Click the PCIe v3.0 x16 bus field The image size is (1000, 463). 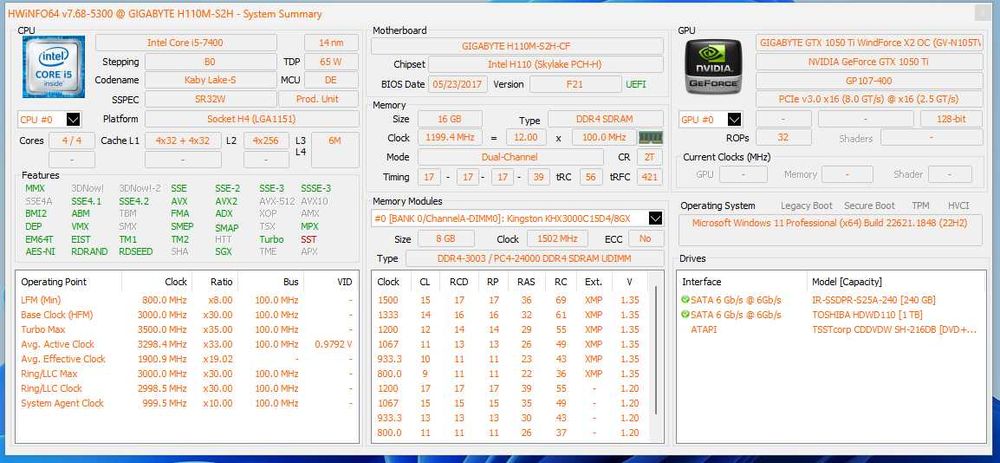coord(869,99)
